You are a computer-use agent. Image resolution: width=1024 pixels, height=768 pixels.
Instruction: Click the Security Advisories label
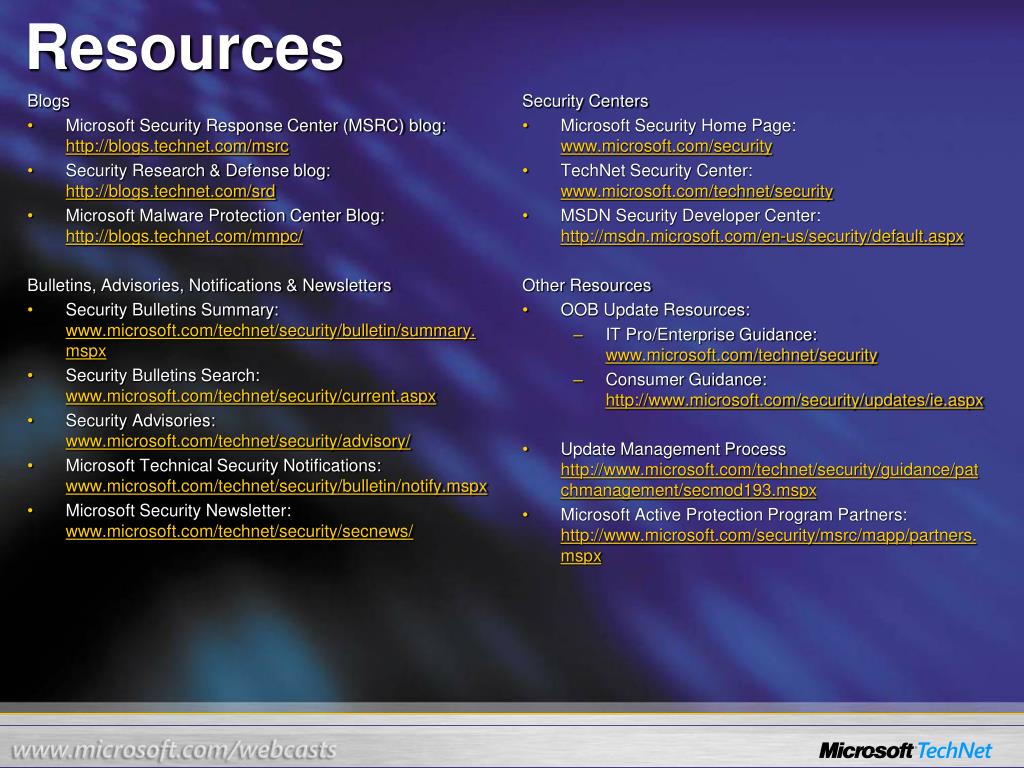pos(140,421)
